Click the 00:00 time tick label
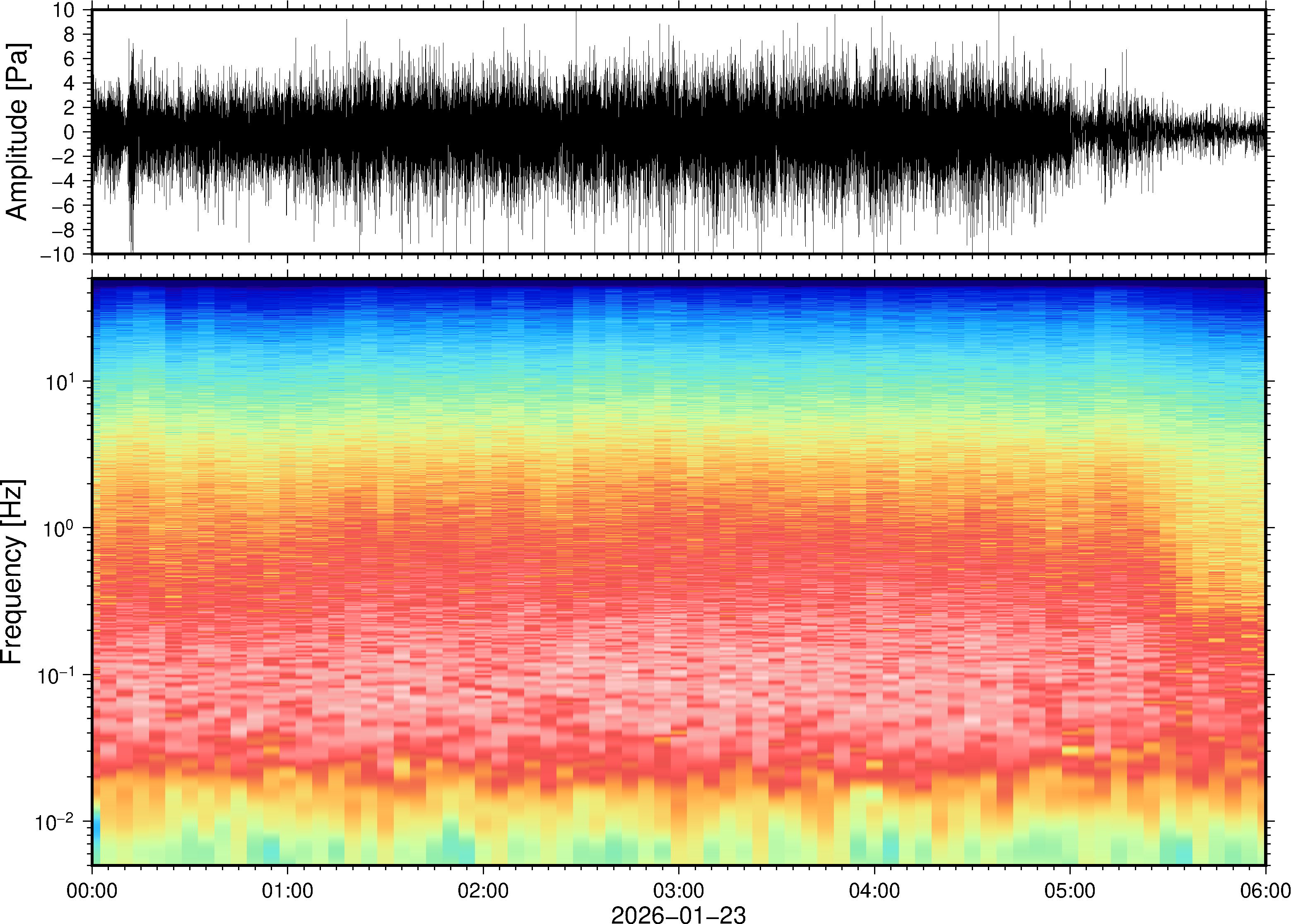The width and height of the screenshot is (1291, 924). pyautogui.click(x=92, y=890)
